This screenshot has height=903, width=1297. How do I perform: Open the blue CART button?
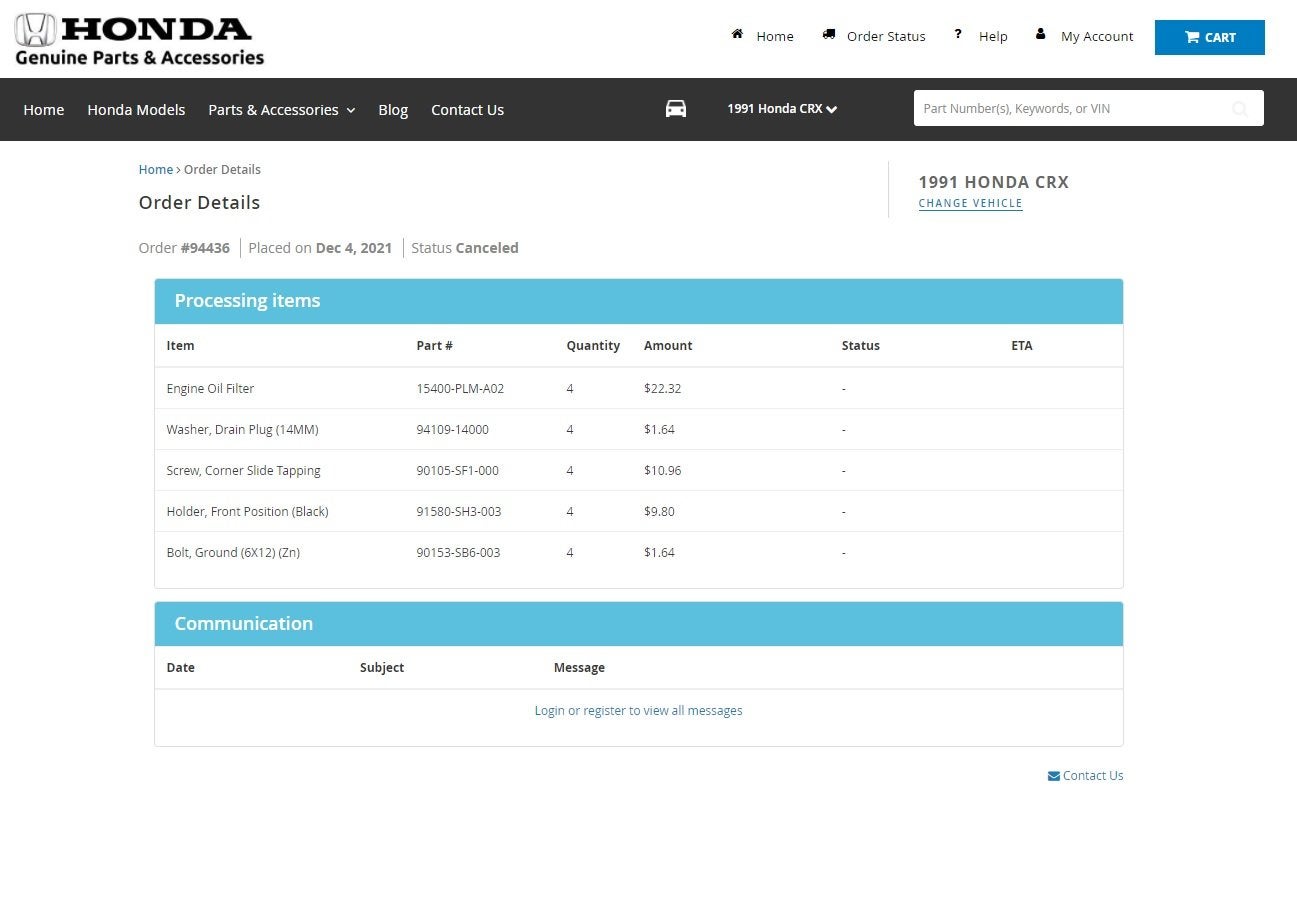click(1209, 37)
